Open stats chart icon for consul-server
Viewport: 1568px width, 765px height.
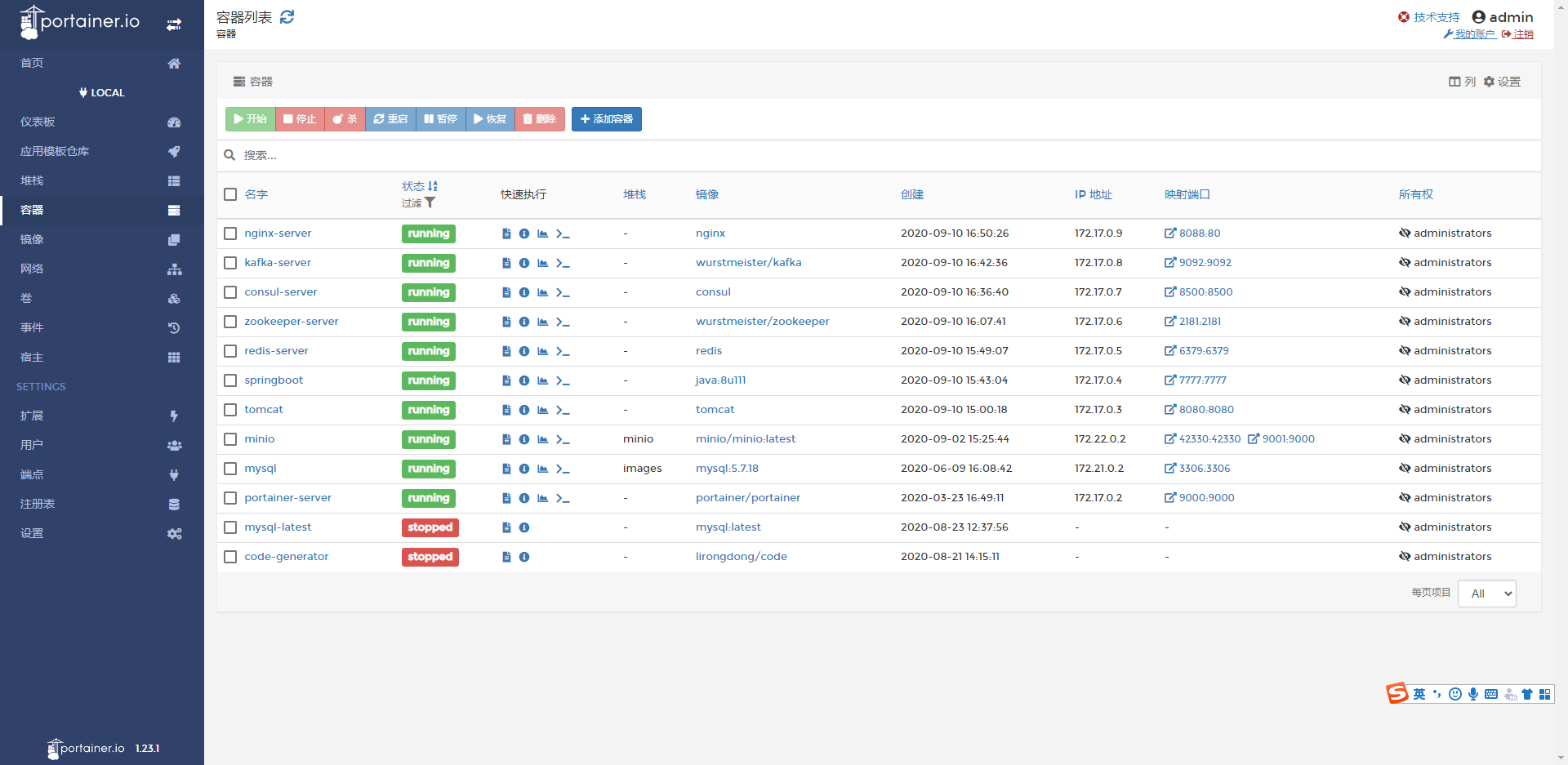543,292
